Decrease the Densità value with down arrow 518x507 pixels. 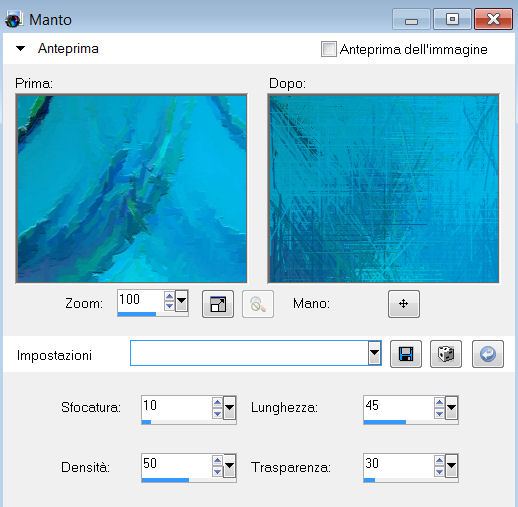tap(217, 472)
